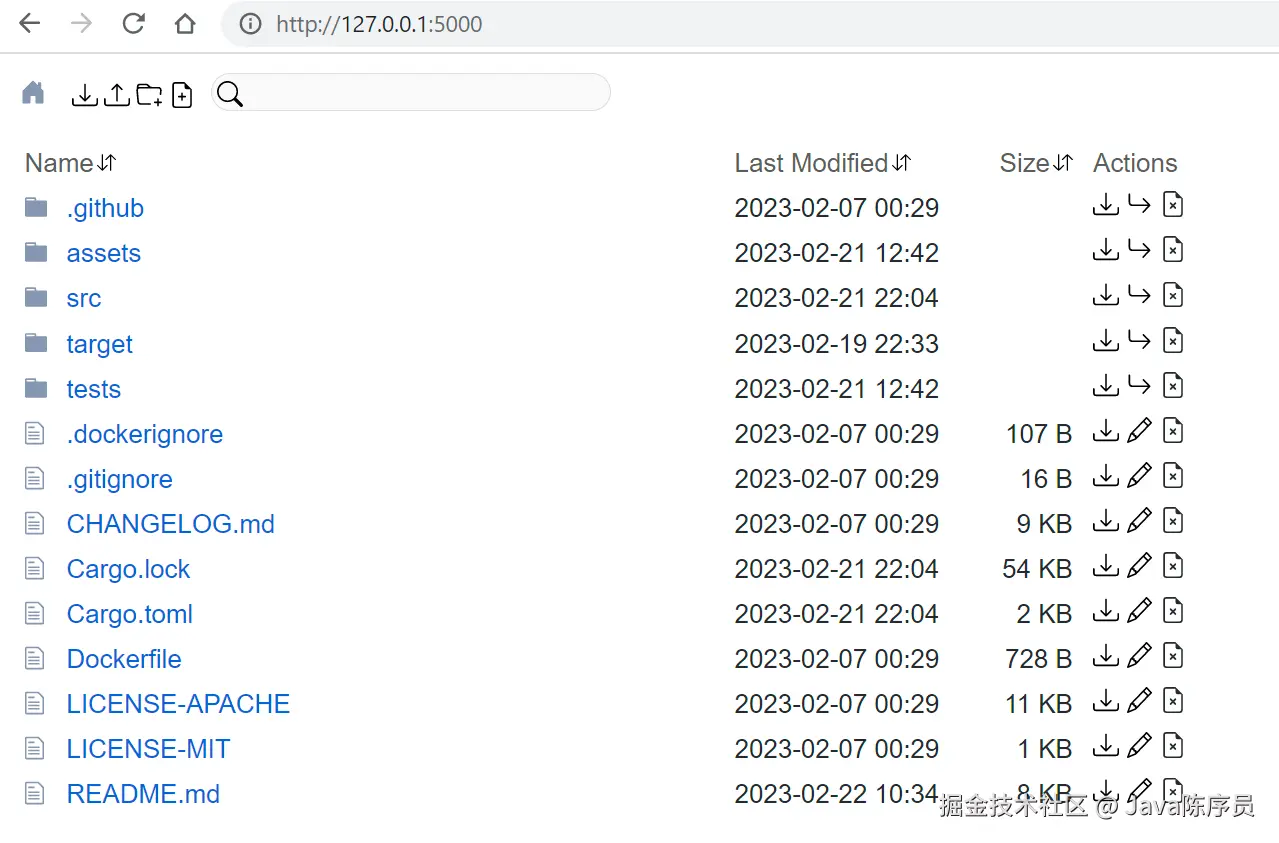Edit the CHANGELOG.md file

(1139, 522)
